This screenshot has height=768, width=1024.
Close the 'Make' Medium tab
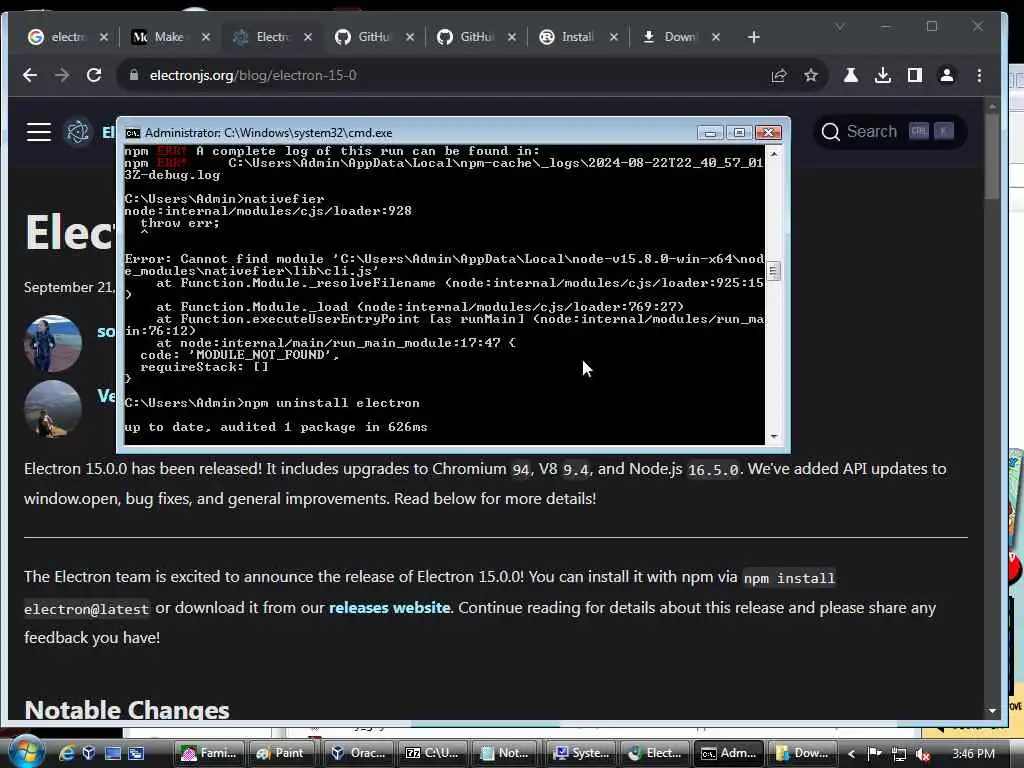pos(206,37)
